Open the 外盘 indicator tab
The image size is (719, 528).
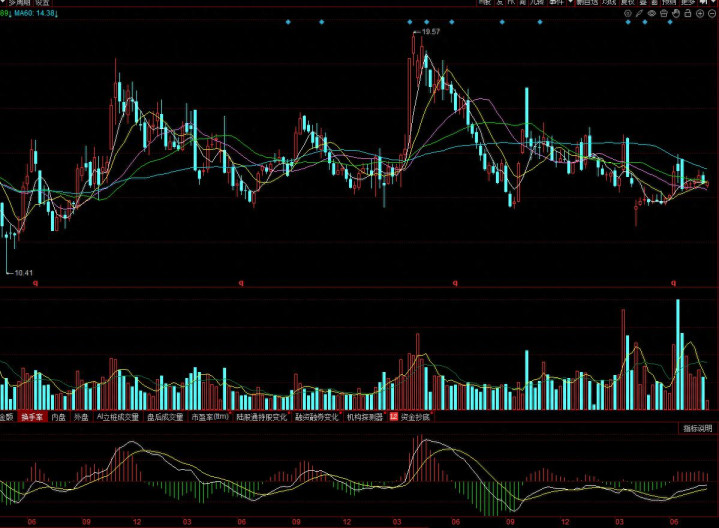tap(81, 417)
